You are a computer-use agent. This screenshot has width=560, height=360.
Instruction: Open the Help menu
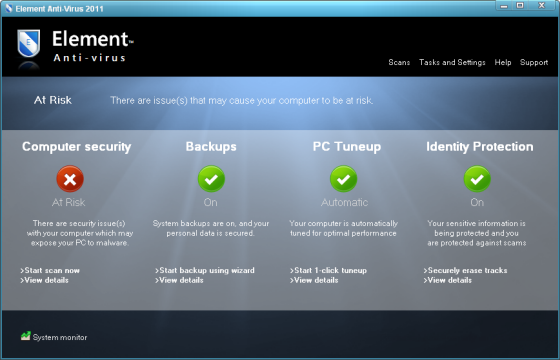pyautogui.click(x=503, y=62)
